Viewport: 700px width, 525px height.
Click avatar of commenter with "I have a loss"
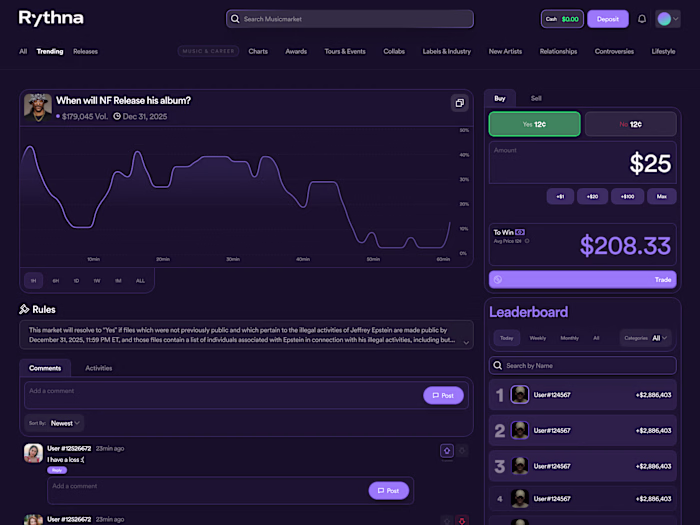coord(33,453)
